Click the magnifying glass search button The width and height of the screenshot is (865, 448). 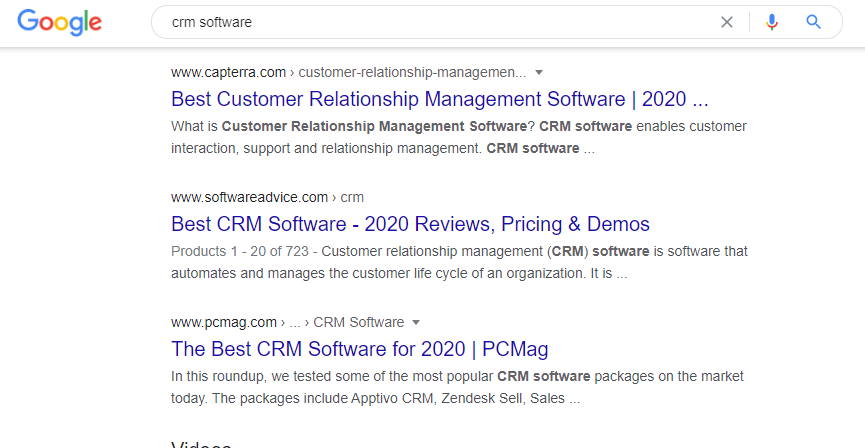coord(814,22)
